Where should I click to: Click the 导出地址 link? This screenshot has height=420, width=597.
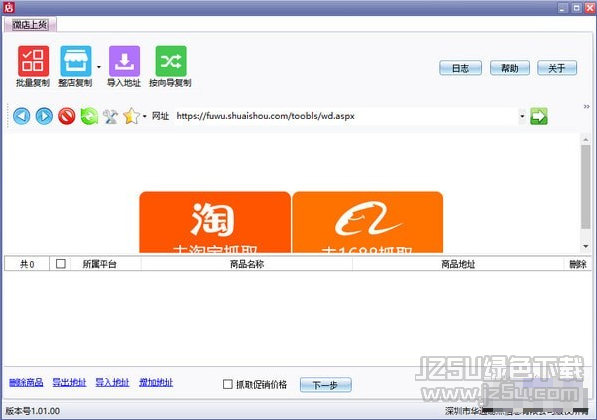(69, 382)
